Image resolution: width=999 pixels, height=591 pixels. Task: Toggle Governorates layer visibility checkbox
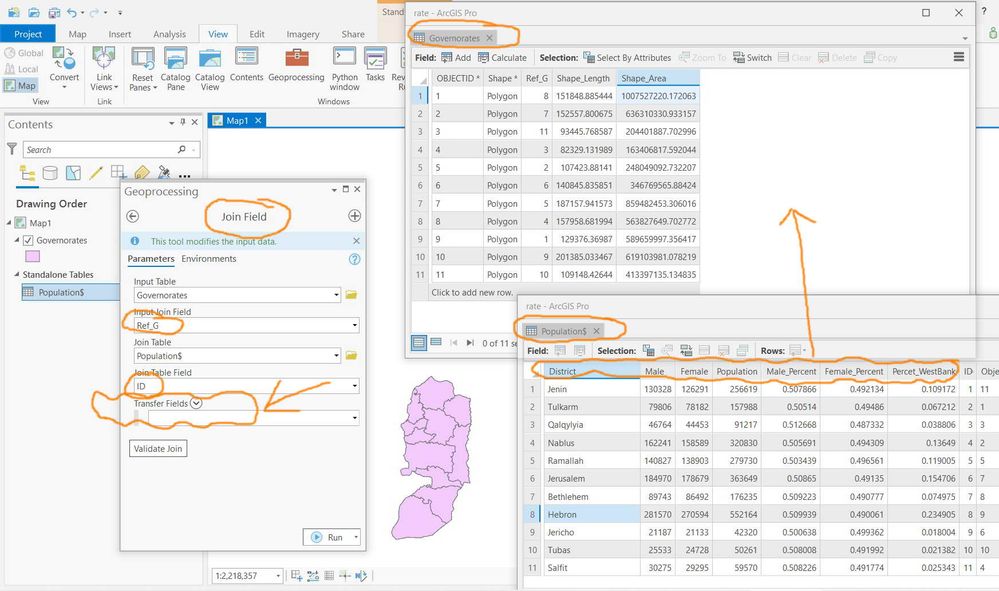click(x=28, y=240)
